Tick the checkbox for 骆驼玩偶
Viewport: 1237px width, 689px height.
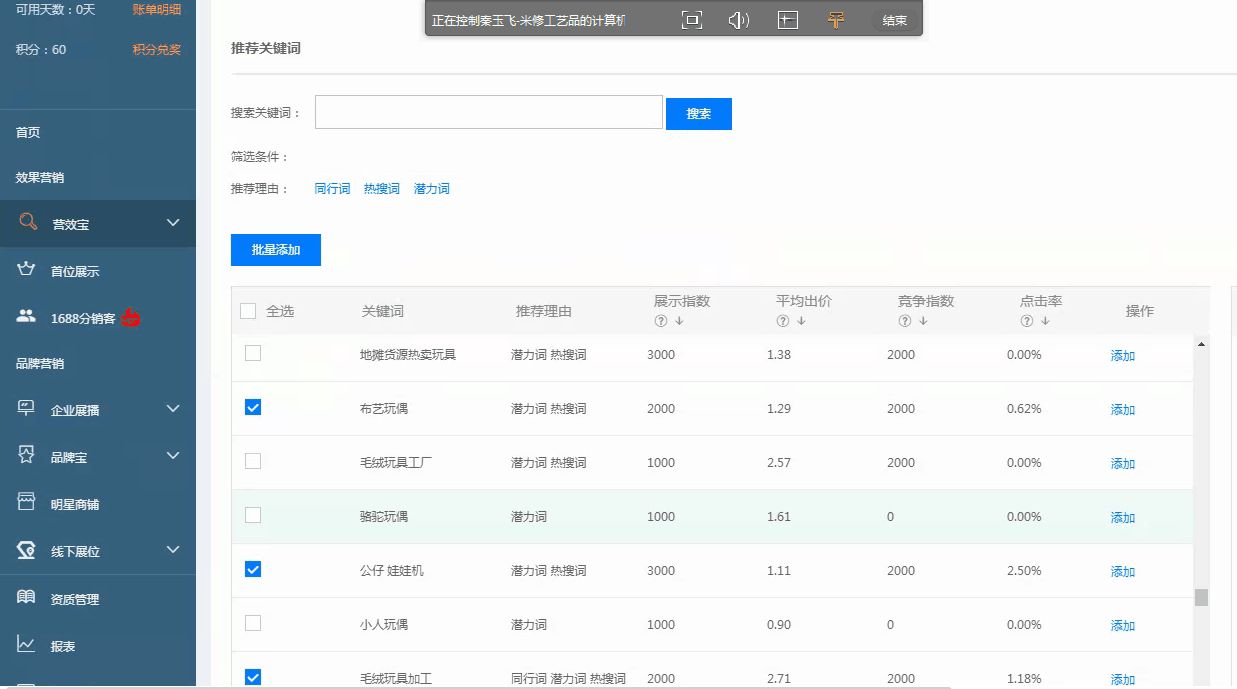253,515
